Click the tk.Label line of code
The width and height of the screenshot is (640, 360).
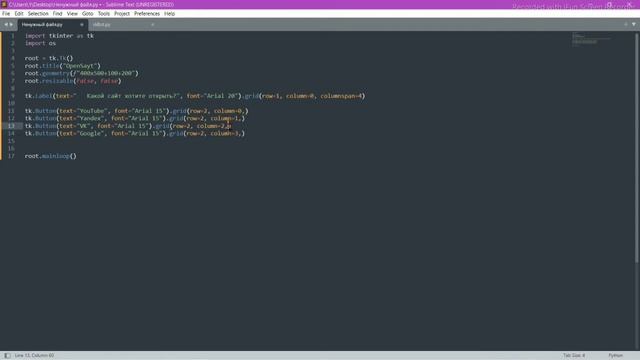pyautogui.click(x=195, y=96)
